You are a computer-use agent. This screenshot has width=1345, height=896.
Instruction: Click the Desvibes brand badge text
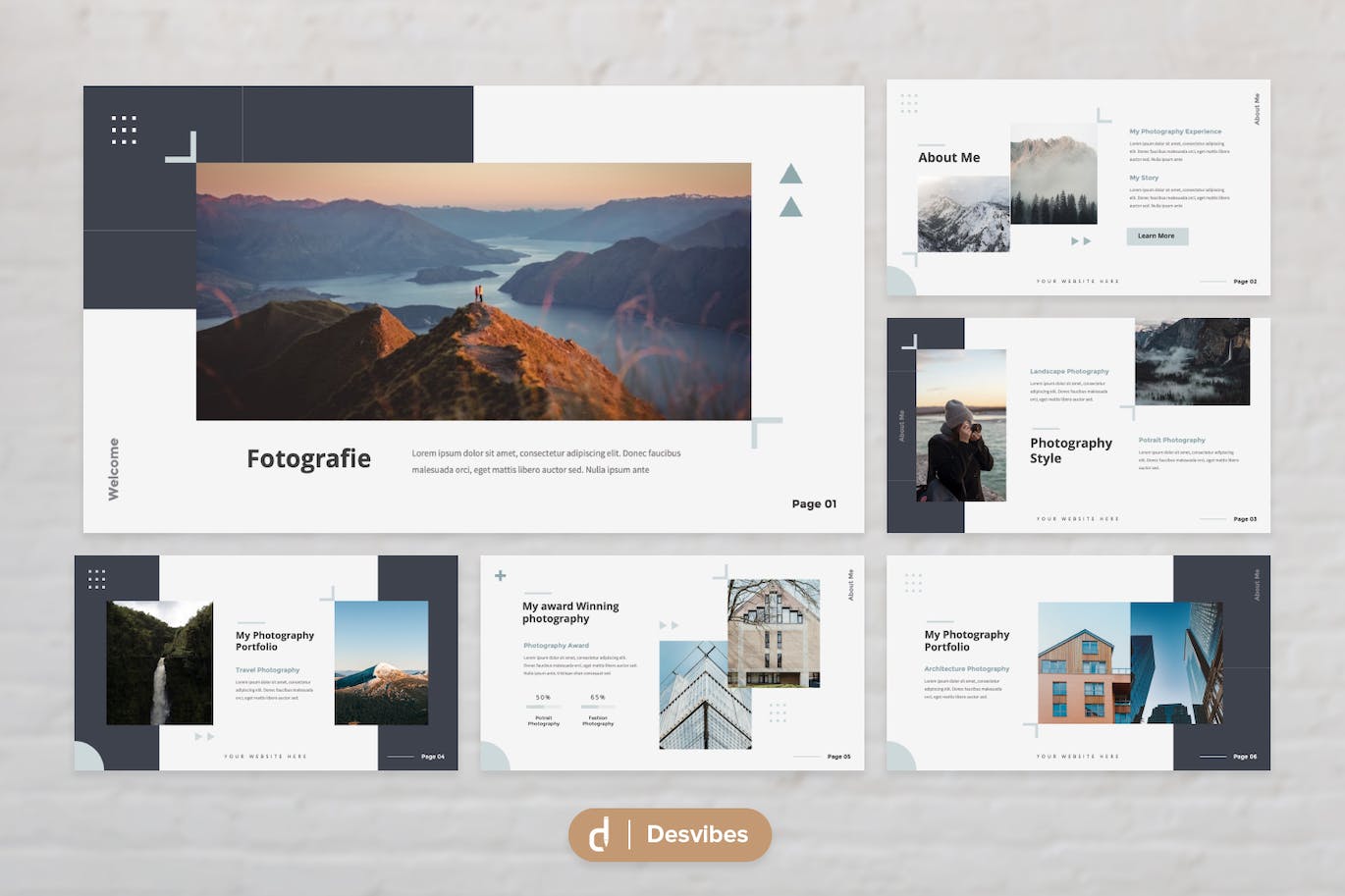point(697,834)
